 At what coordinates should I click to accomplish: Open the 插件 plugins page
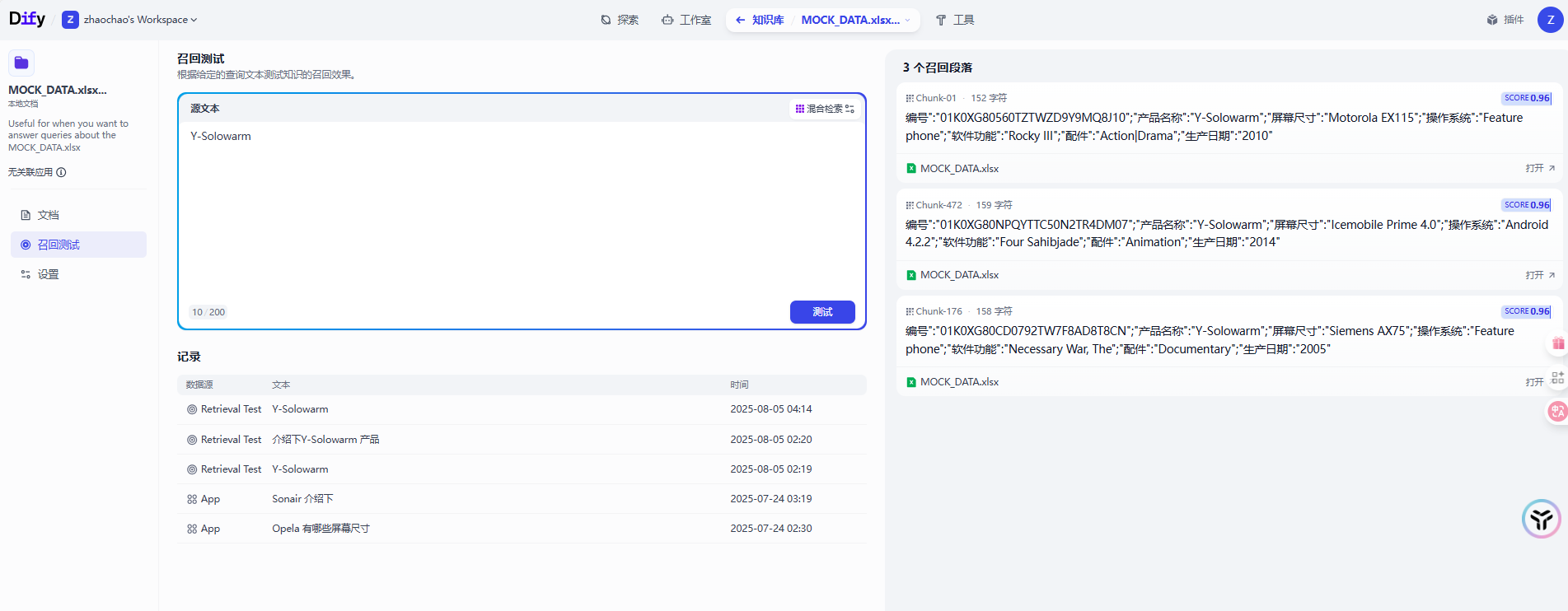pyautogui.click(x=1505, y=20)
